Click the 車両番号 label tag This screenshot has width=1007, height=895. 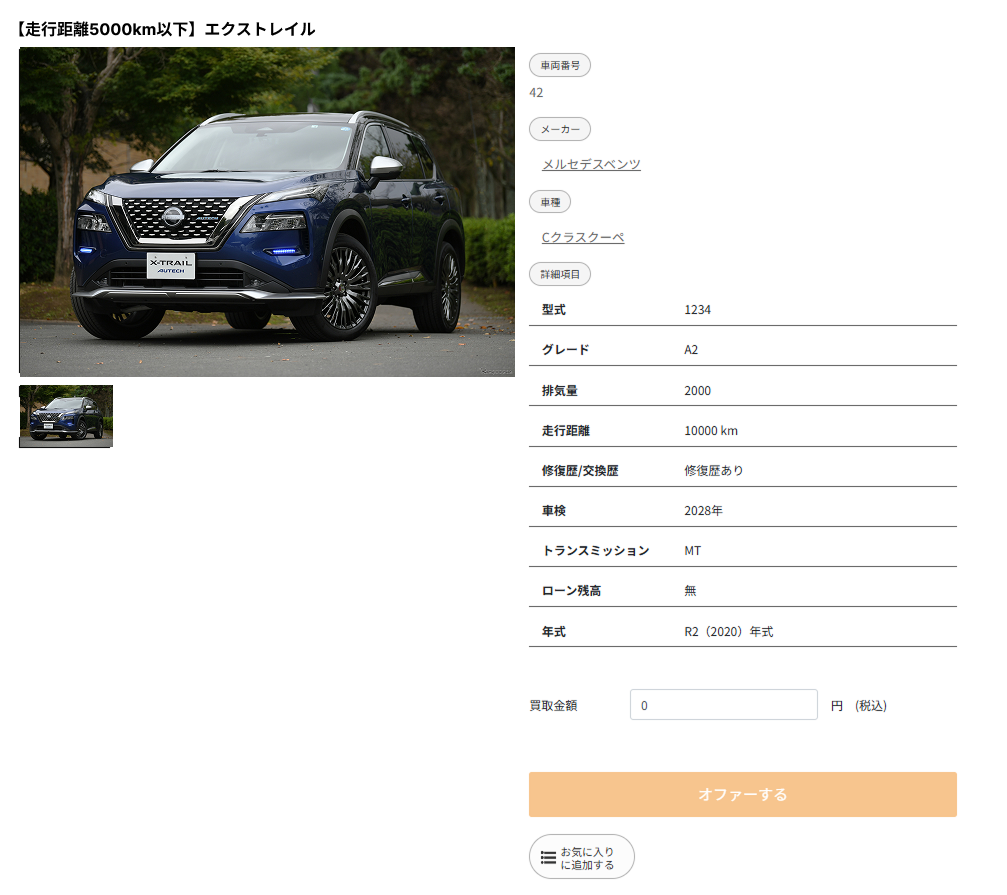point(559,65)
